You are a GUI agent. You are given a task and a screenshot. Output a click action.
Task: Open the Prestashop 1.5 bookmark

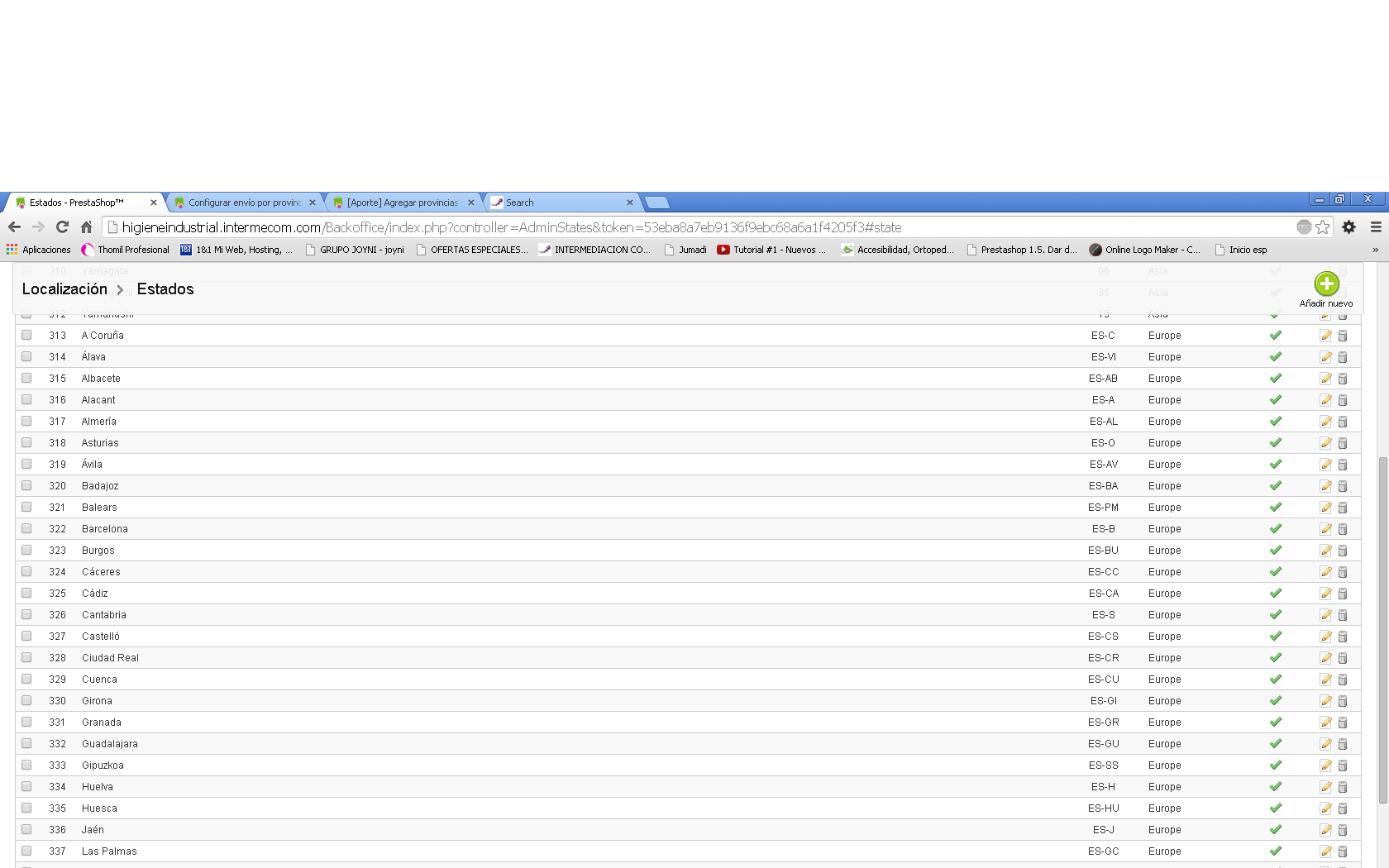point(1022,250)
